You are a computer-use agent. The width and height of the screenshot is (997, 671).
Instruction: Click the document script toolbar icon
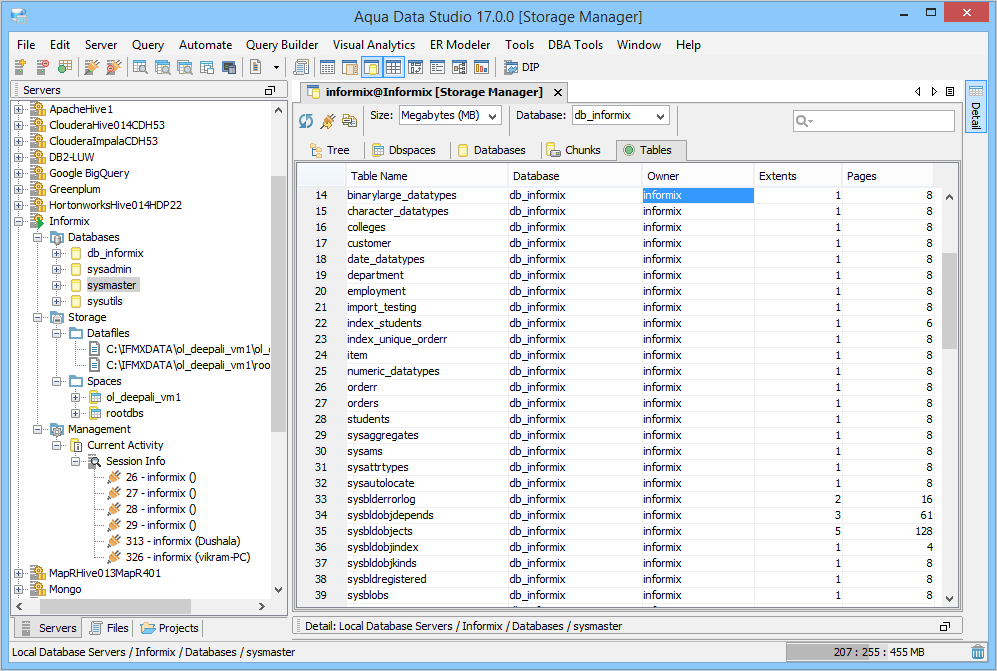point(256,67)
